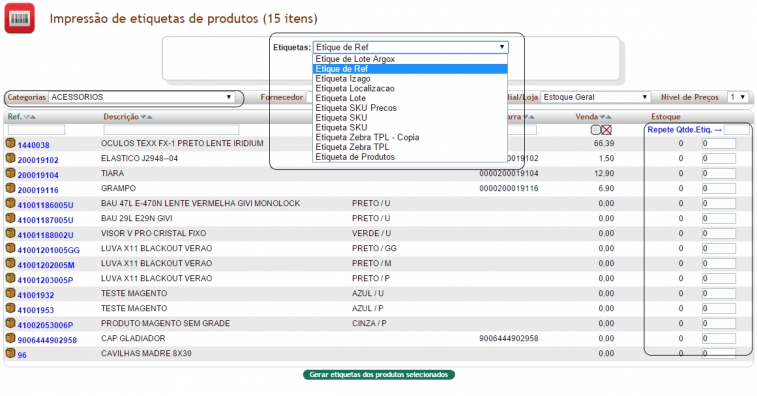Choose Etique de Lote Argox option
The image size is (757, 396).
(410, 59)
